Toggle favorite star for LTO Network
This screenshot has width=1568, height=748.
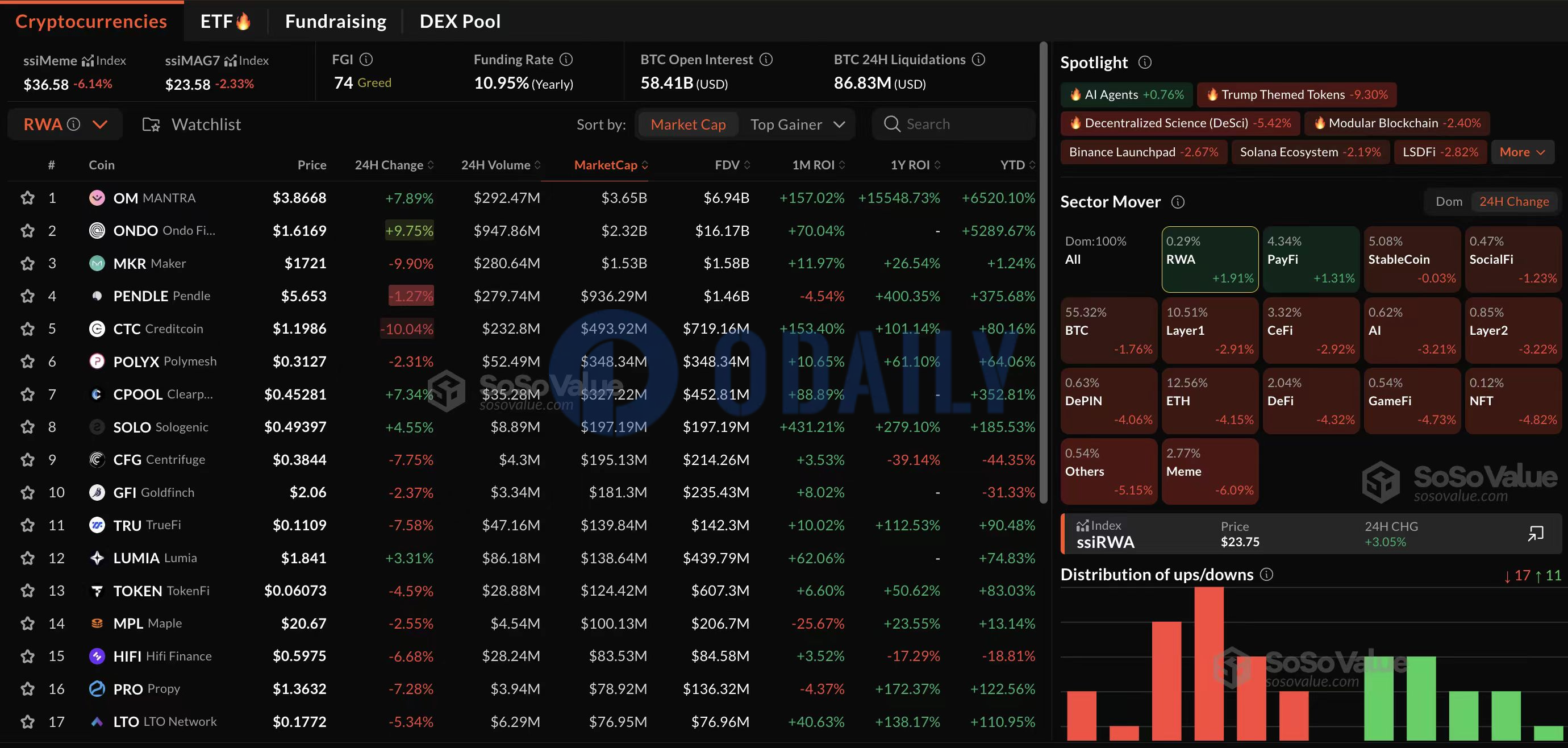point(27,722)
